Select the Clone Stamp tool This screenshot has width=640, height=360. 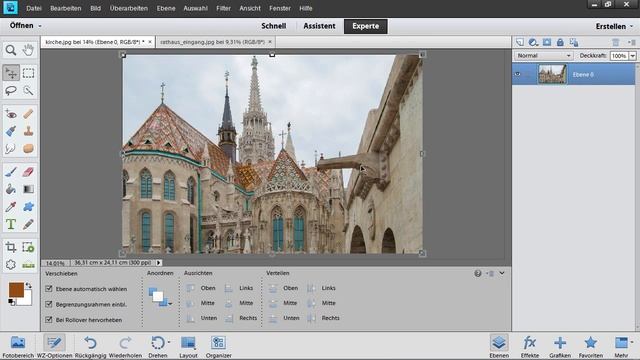(x=28, y=131)
